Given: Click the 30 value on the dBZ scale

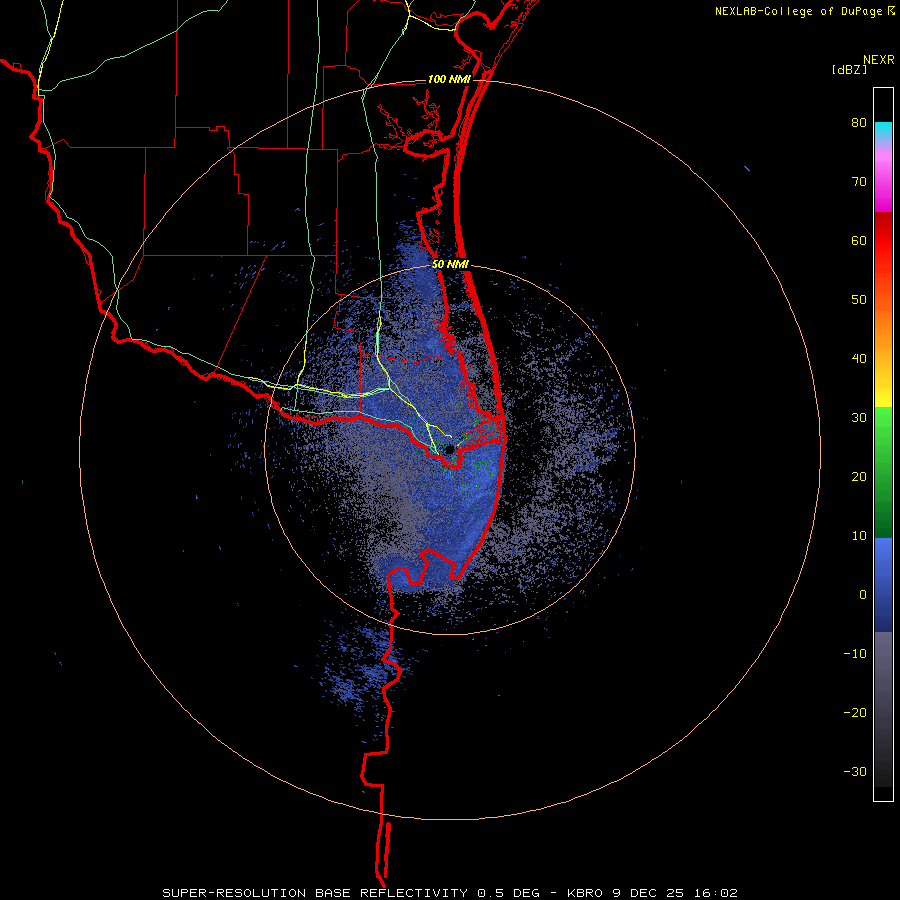Looking at the screenshot, I should point(859,418).
